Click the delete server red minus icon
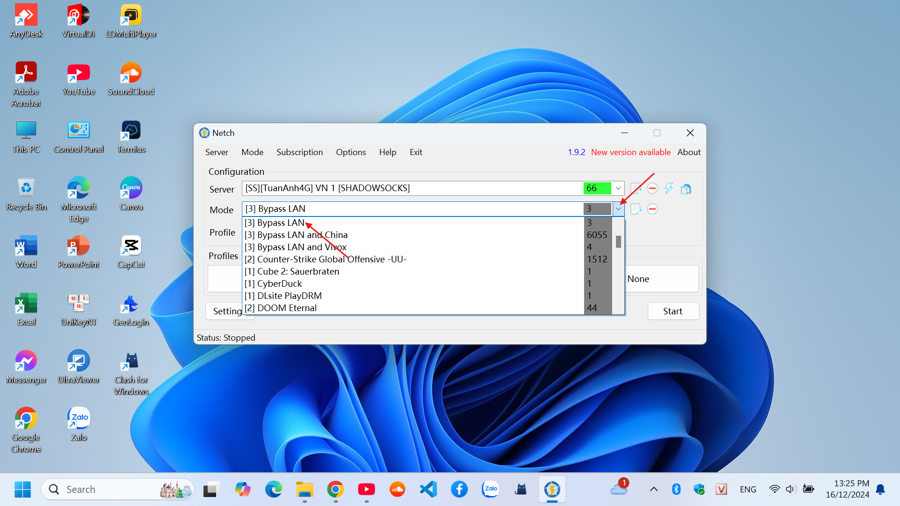The height and width of the screenshot is (506, 900). 652,188
